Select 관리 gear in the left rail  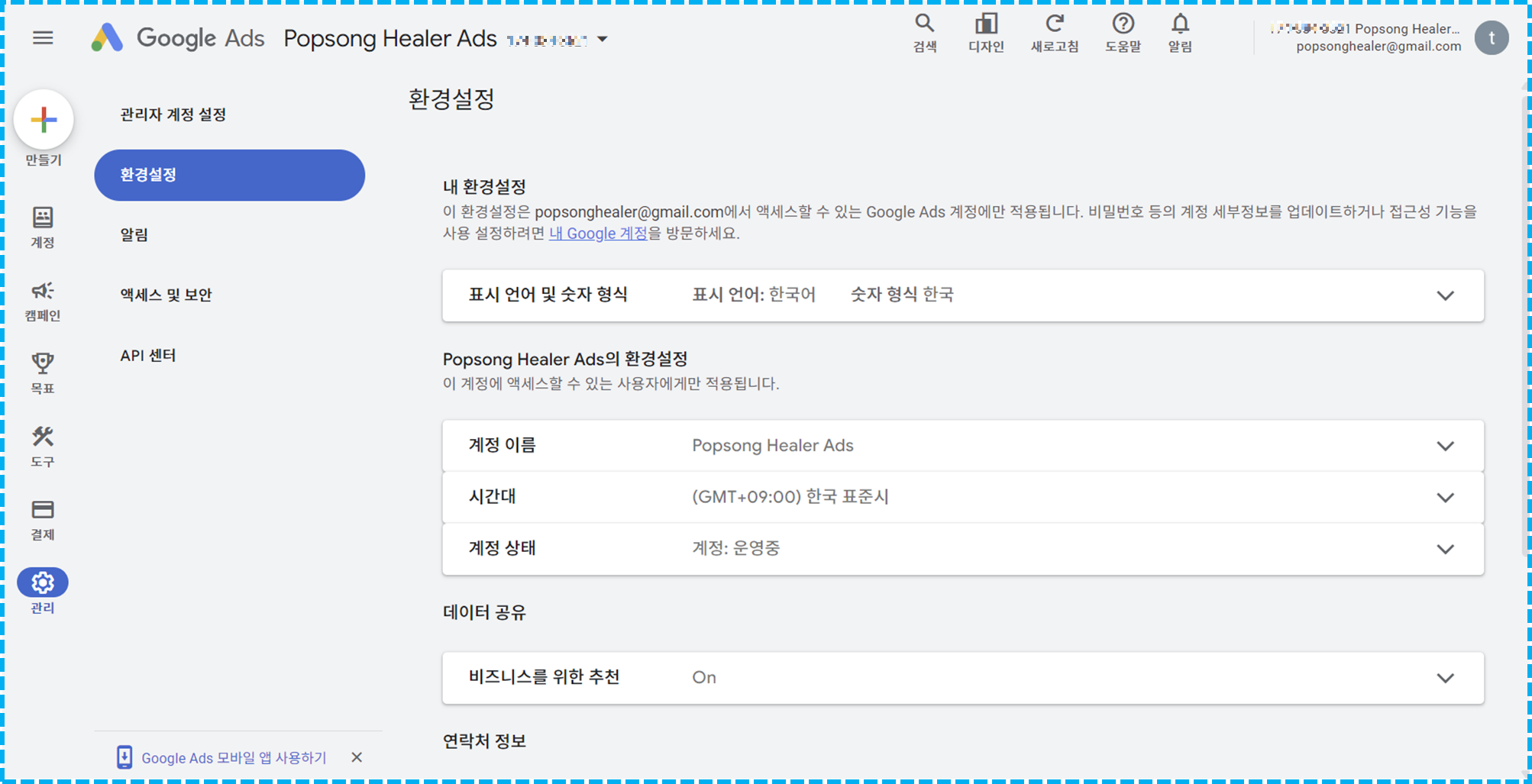click(x=43, y=592)
